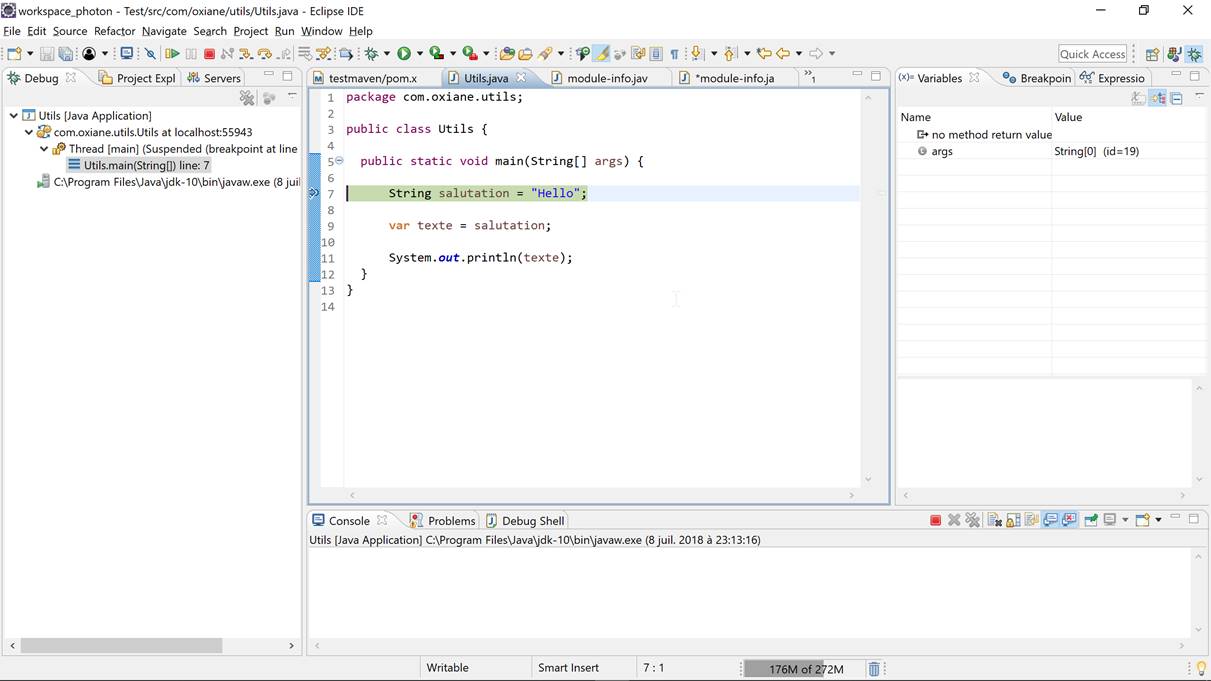Click the Debug view horizontal scrollbar
This screenshot has width=1211, height=681.
(121, 646)
